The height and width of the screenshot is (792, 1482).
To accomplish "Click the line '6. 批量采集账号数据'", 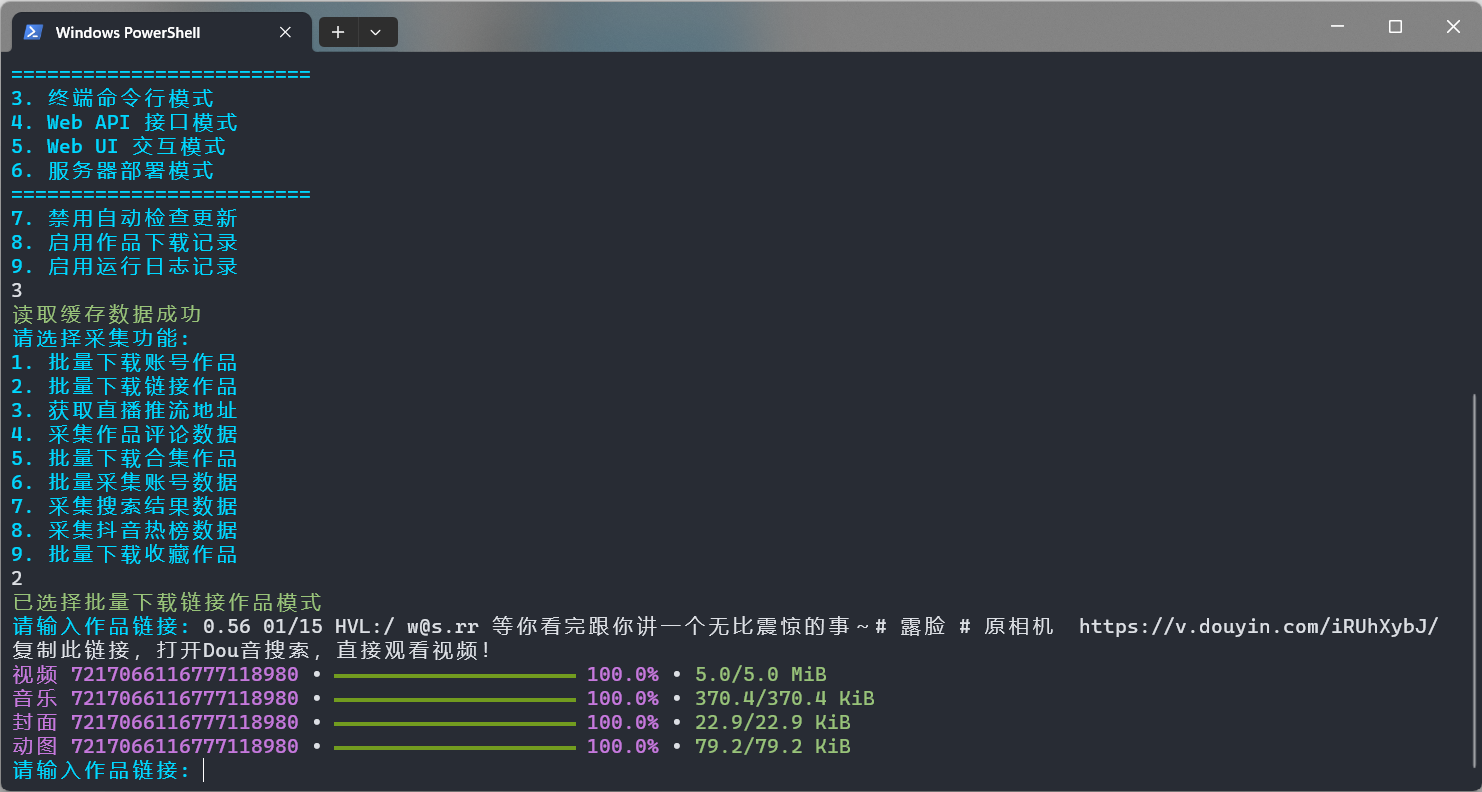I will point(125,483).
